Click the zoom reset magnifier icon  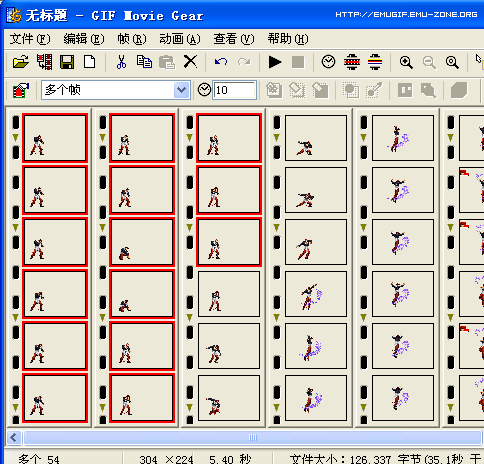click(x=452, y=62)
